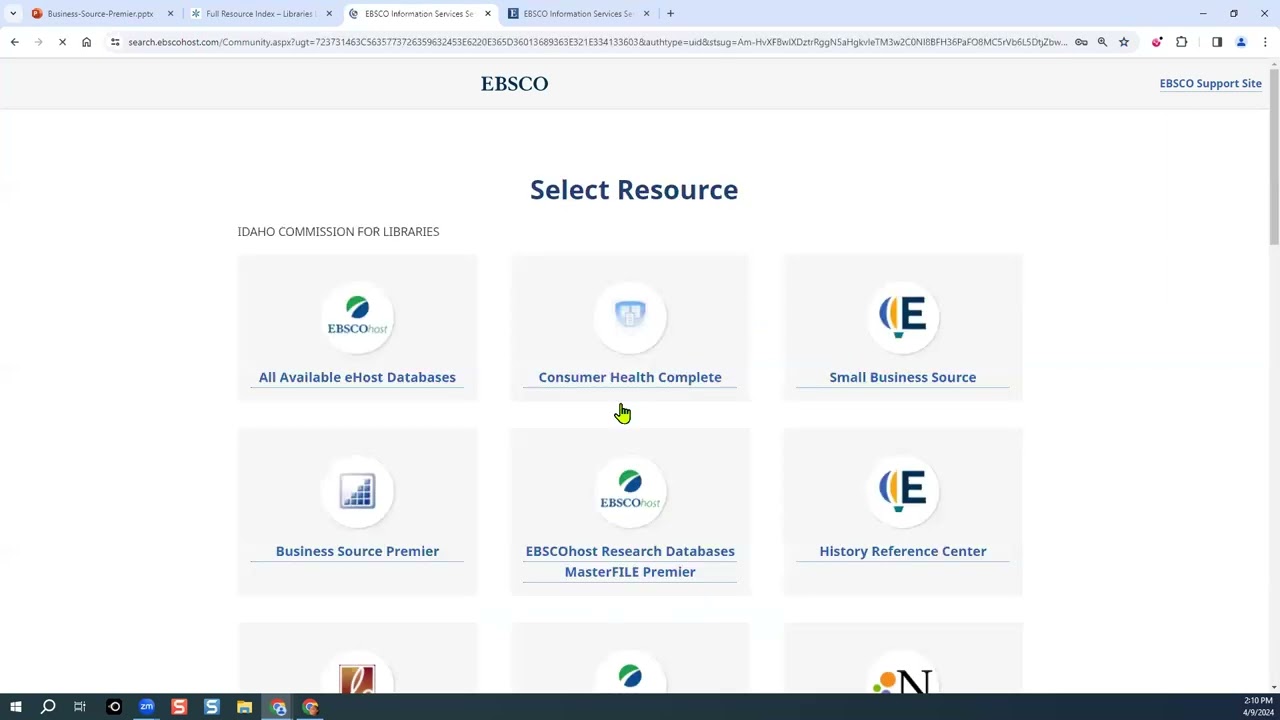The height and width of the screenshot is (720, 1280).
Task: Close the Full Resource Index tab
Action: coord(329,14)
